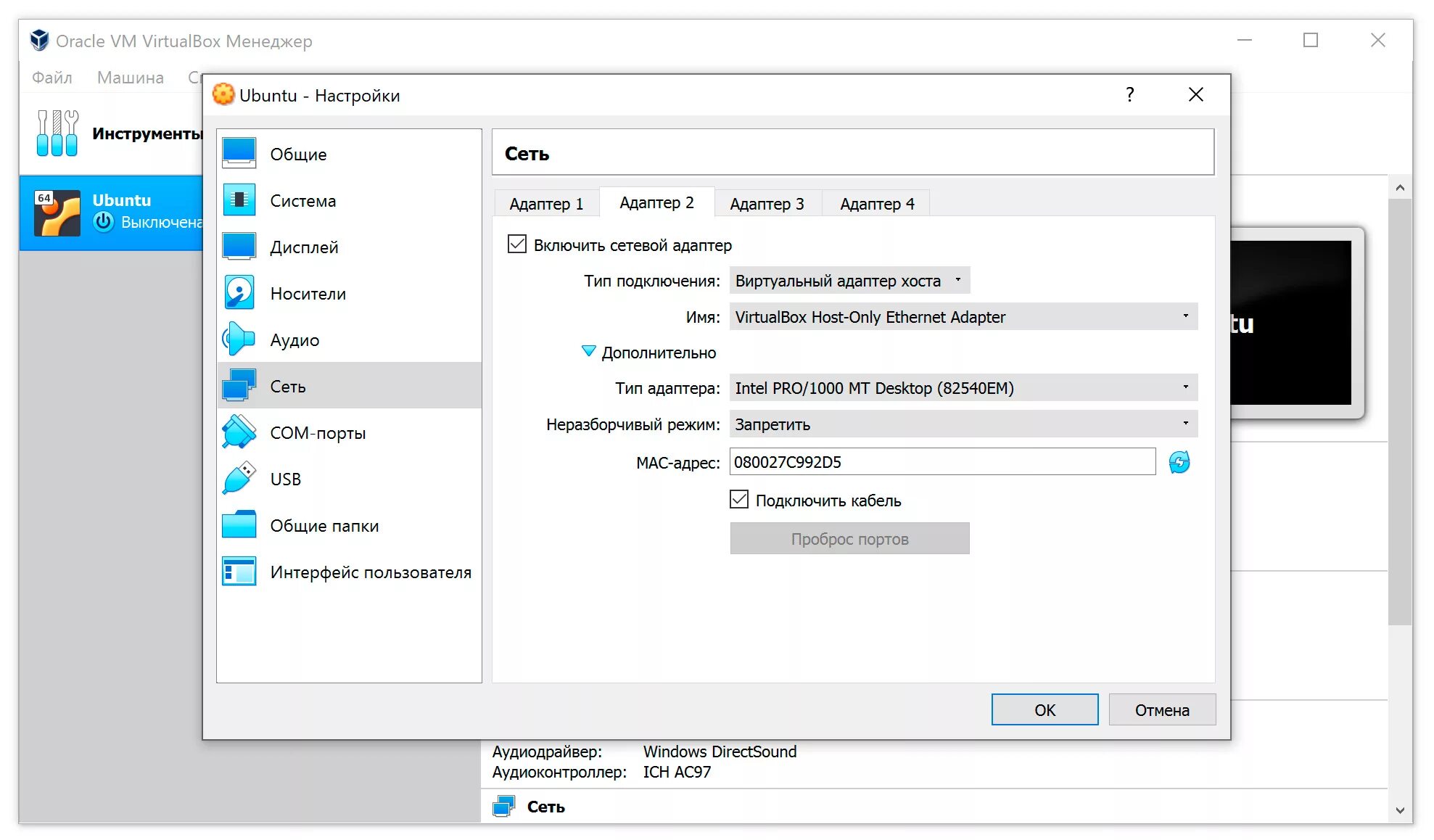This screenshot has height=840, width=1434.
Task: Select the Интерфейс пользователя icon
Action: 239,572
